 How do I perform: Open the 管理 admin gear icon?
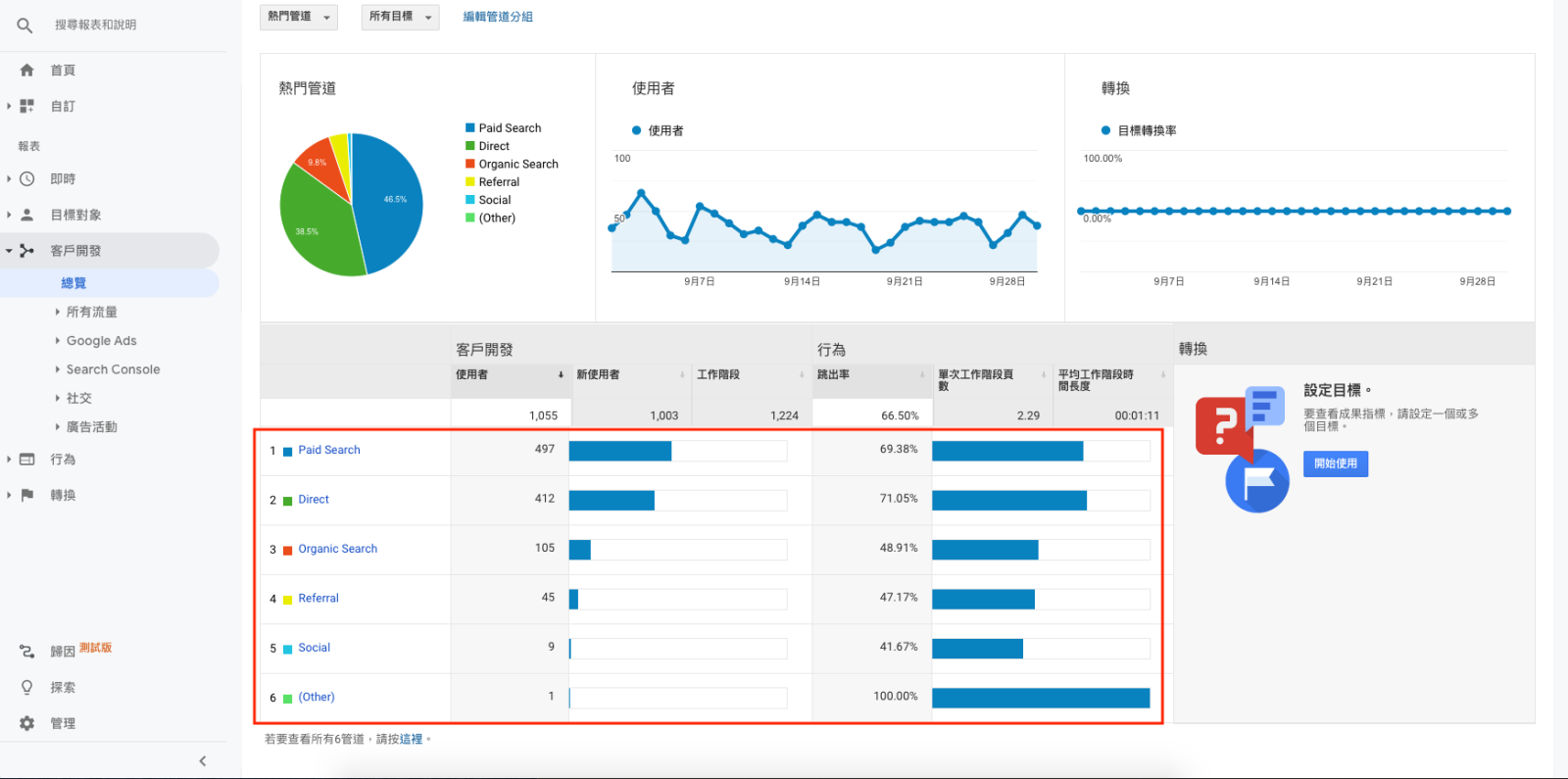click(x=27, y=723)
